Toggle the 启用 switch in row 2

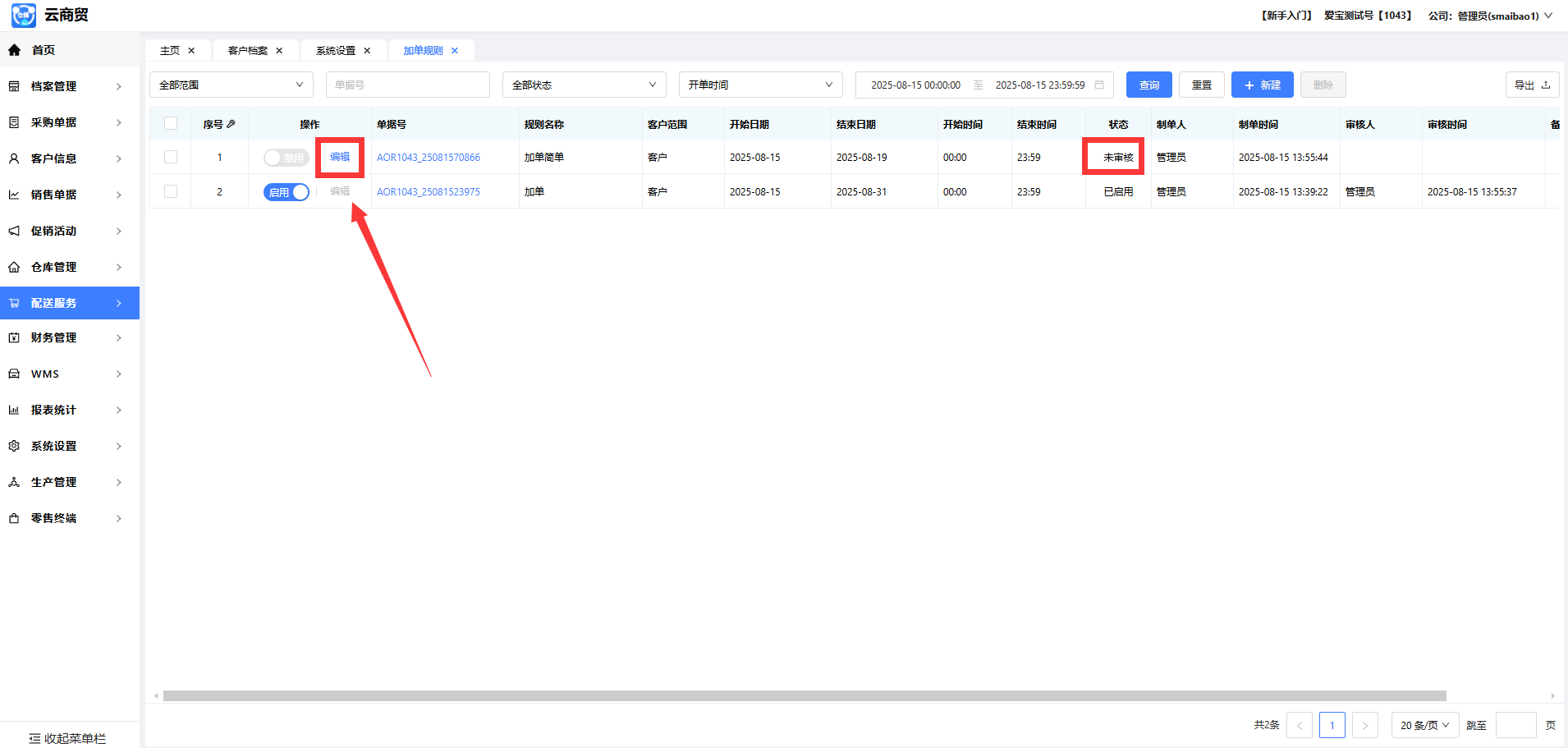click(x=286, y=192)
